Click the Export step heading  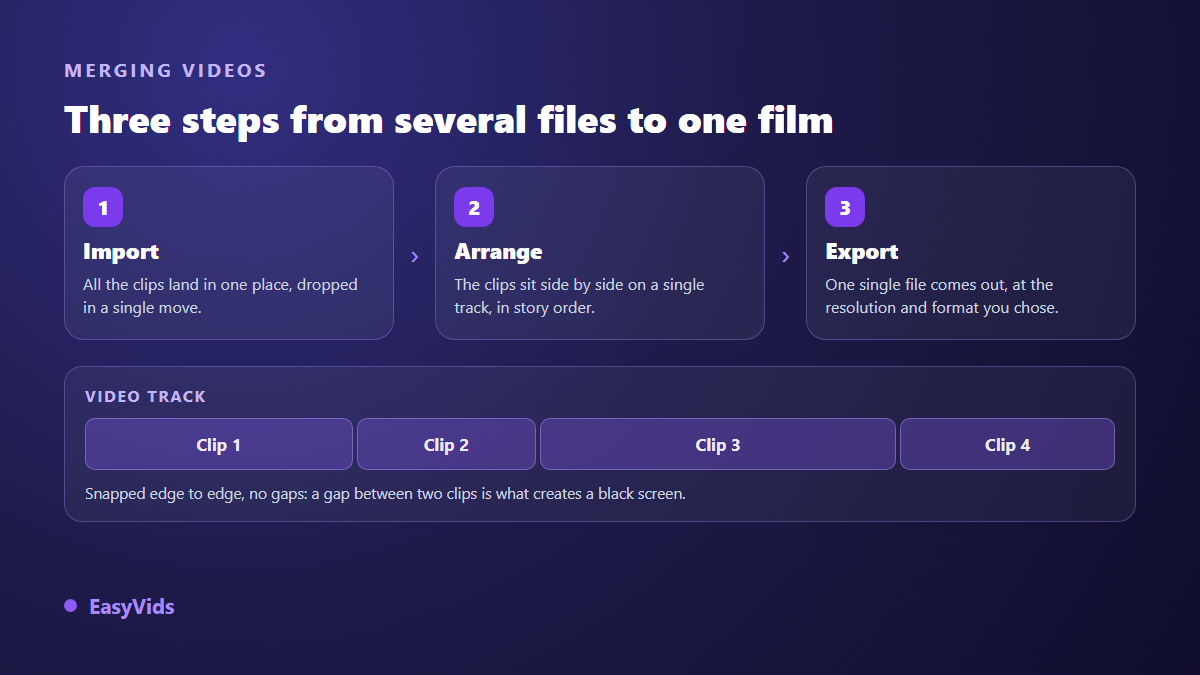tap(862, 251)
